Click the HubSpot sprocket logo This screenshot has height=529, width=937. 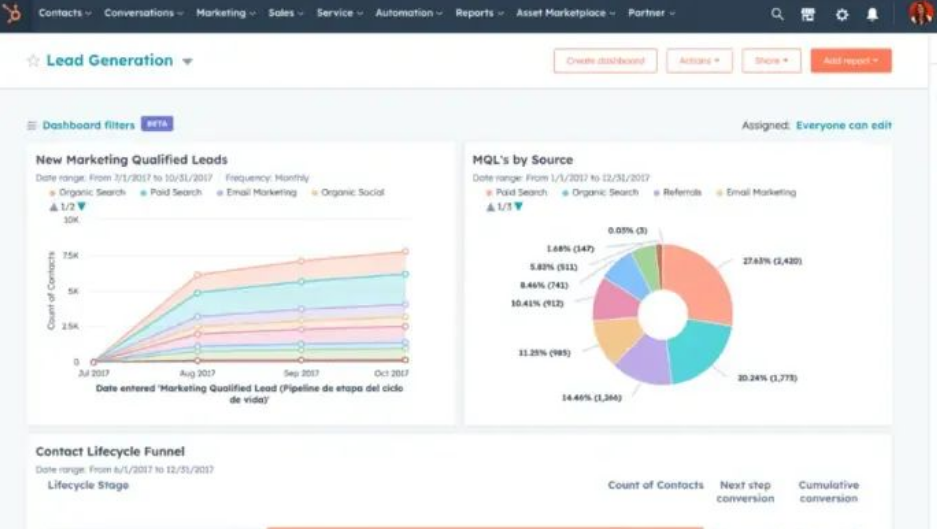[x=14, y=14]
